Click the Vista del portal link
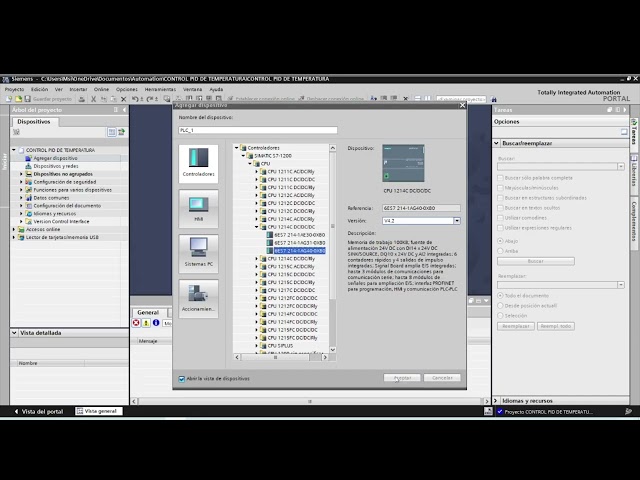This screenshot has height=480, width=640. click(x=41, y=411)
